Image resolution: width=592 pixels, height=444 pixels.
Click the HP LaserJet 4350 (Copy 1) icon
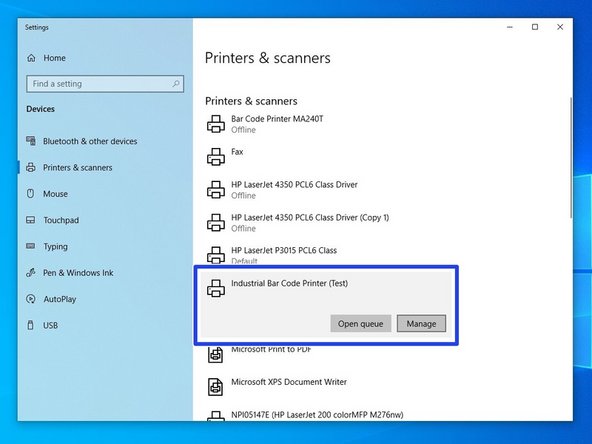pos(216,222)
